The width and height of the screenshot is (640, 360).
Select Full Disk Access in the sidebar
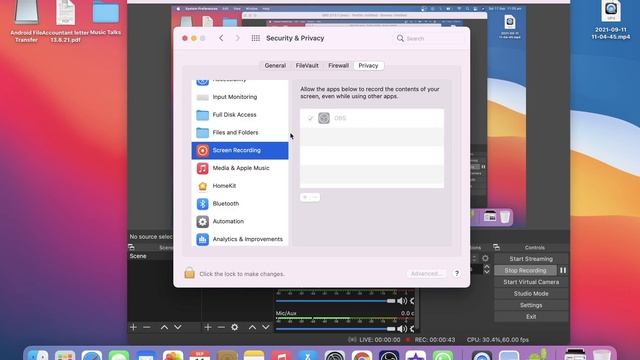240,115
